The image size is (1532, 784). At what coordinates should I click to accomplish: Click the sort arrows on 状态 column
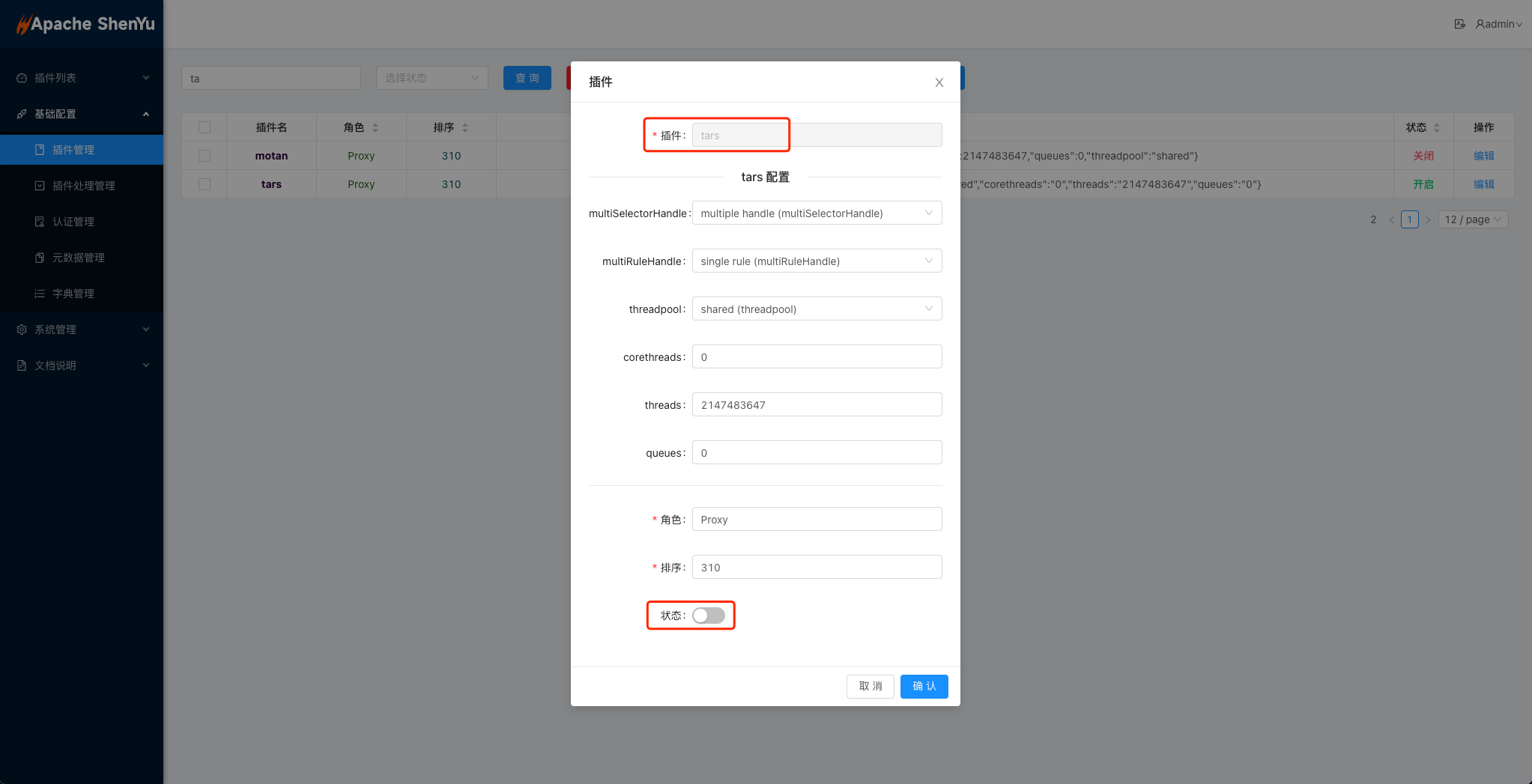tap(1437, 128)
